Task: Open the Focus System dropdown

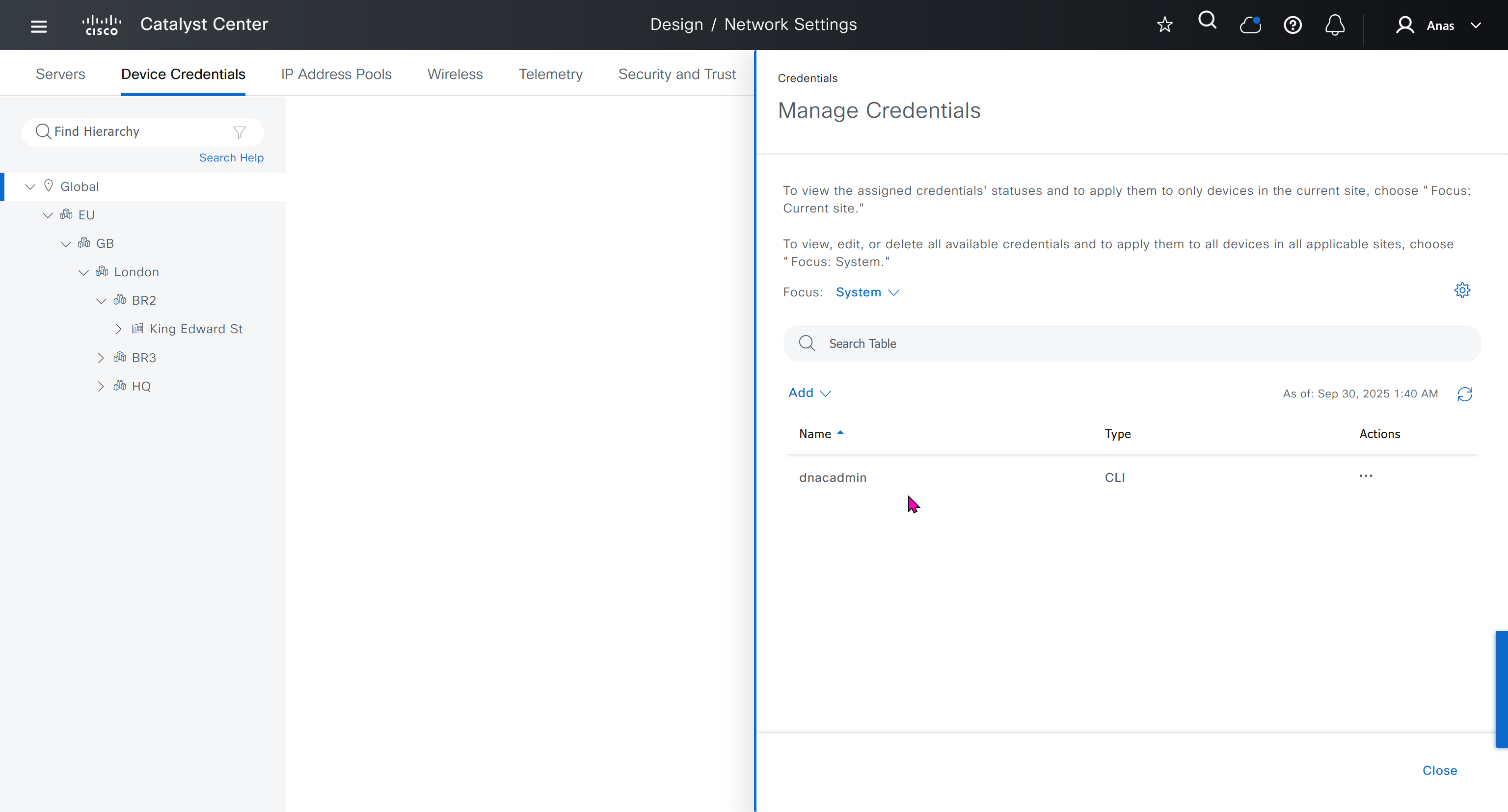Action: [x=866, y=292]
